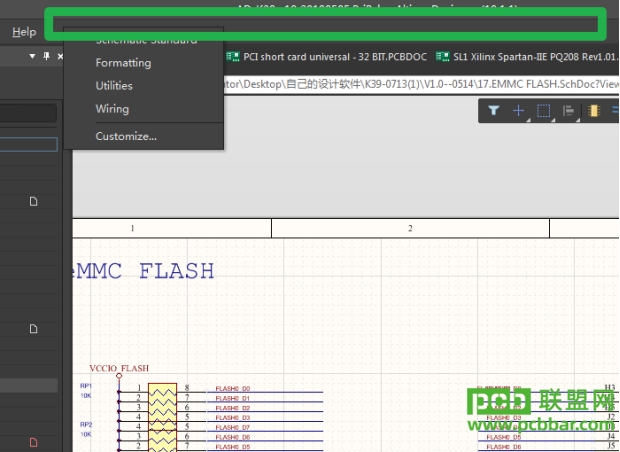Select the RP1 designator label
620x452 pixels.
86,386
